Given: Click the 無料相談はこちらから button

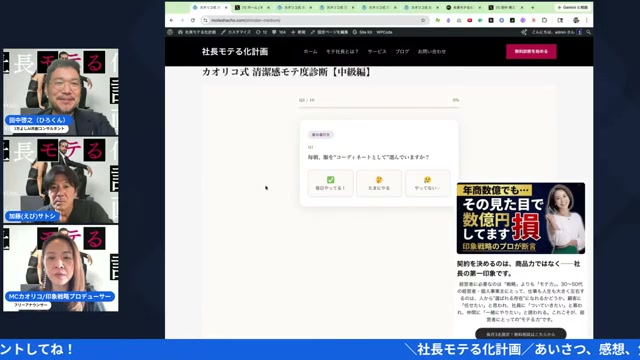Looking at the screenshot, I should [521, 334].
